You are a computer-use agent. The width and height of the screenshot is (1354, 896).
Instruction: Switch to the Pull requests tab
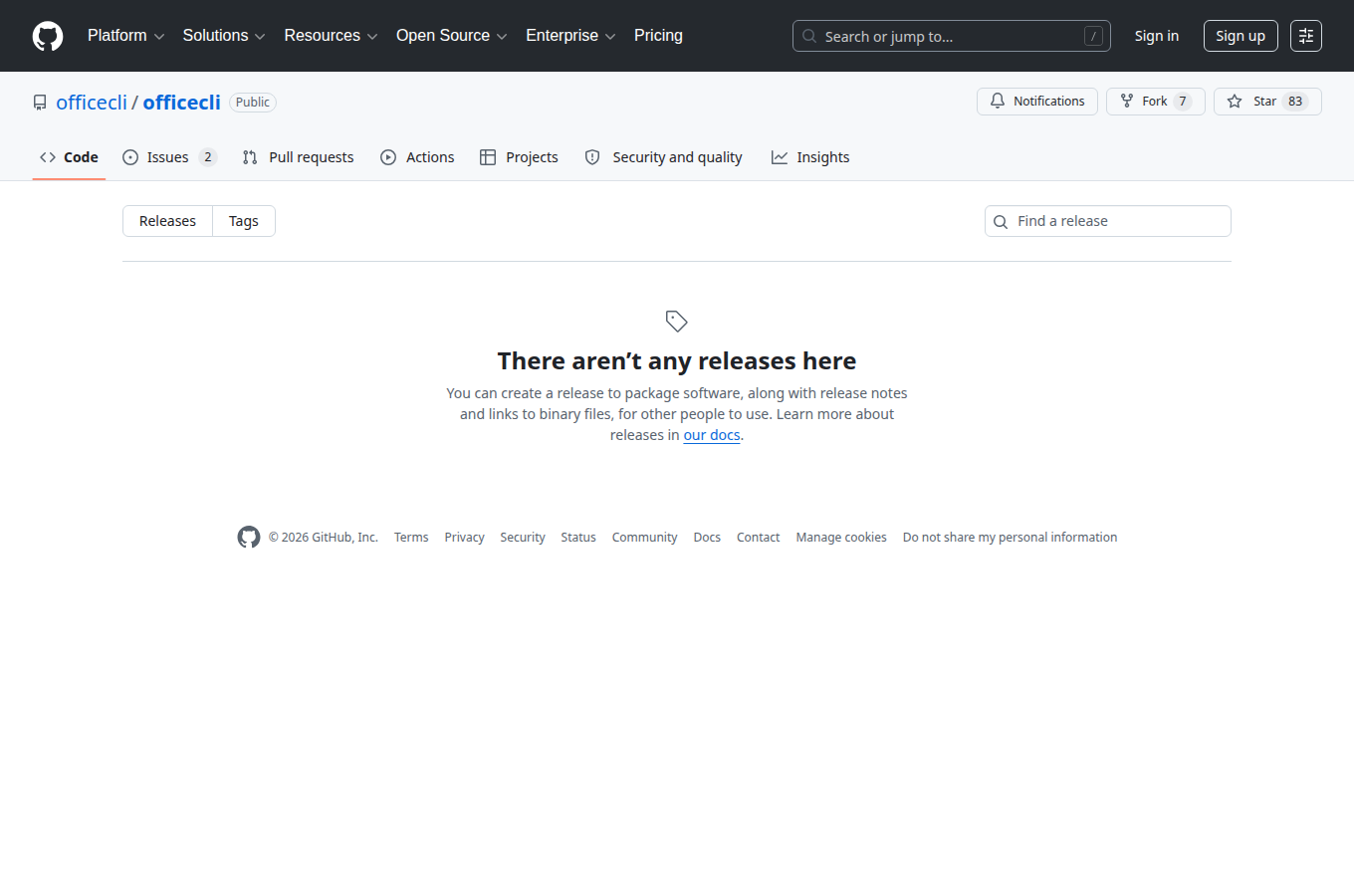[x=298, y=157]
